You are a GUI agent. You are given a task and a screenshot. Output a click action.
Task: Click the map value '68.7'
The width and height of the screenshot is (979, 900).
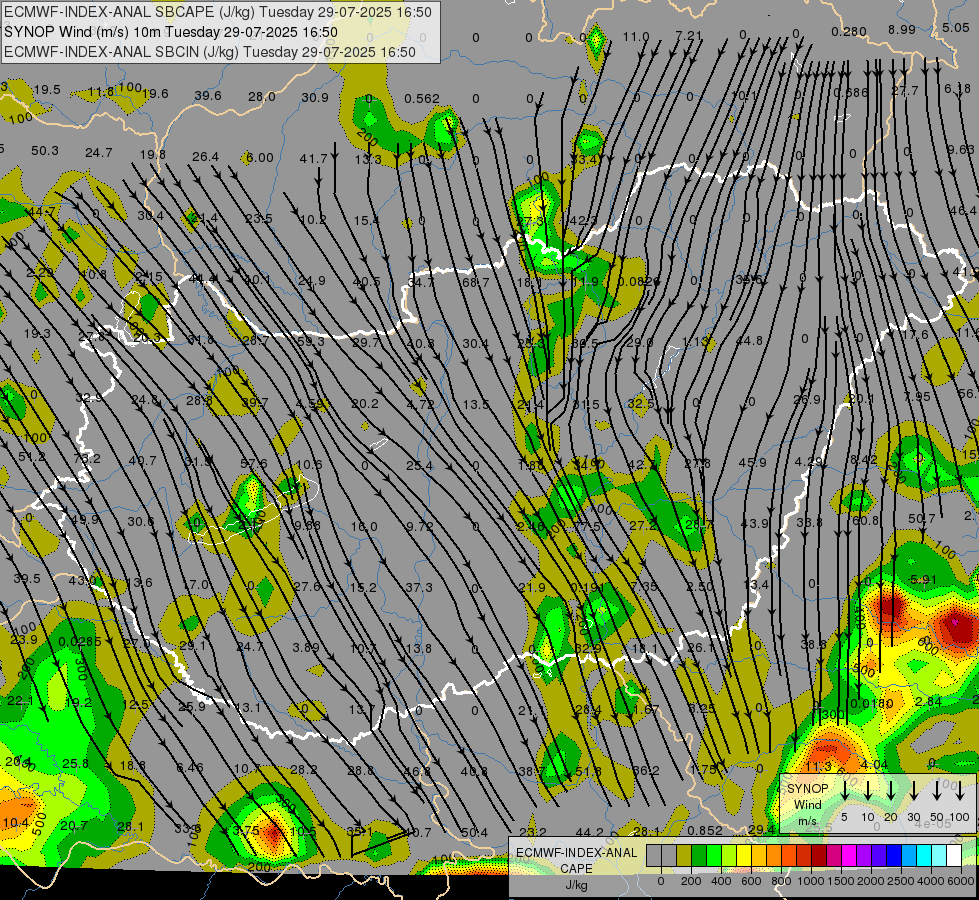[475, 283]
